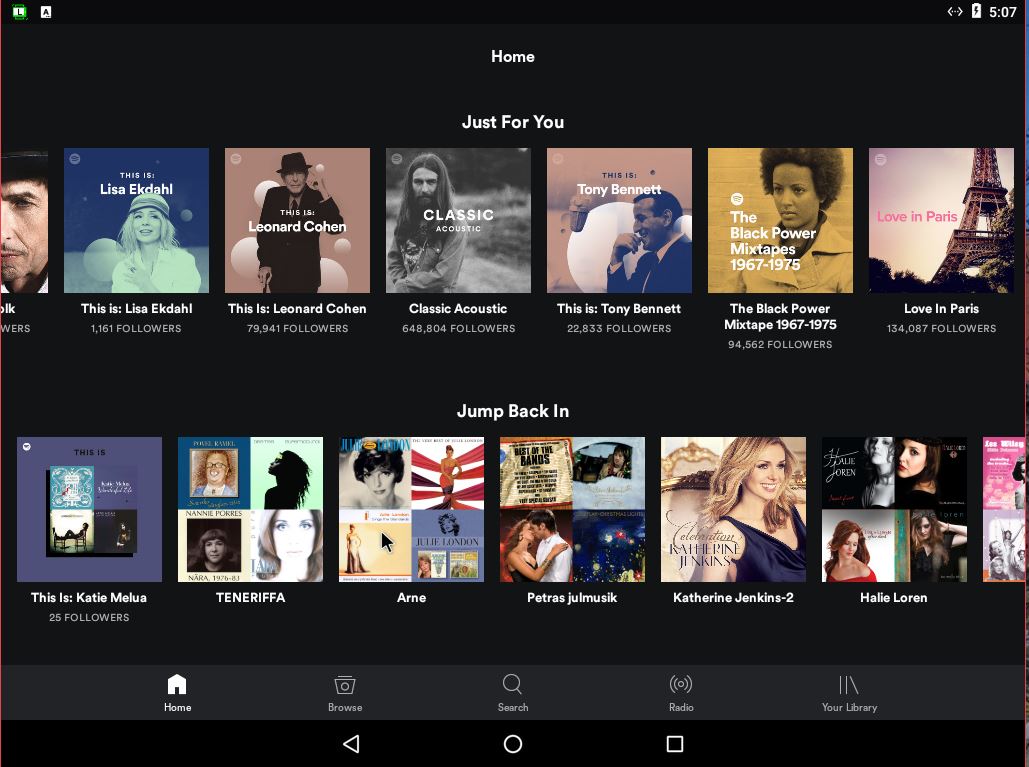Tap the Home house icon
1029x767 pixels.
pos(177,684)
